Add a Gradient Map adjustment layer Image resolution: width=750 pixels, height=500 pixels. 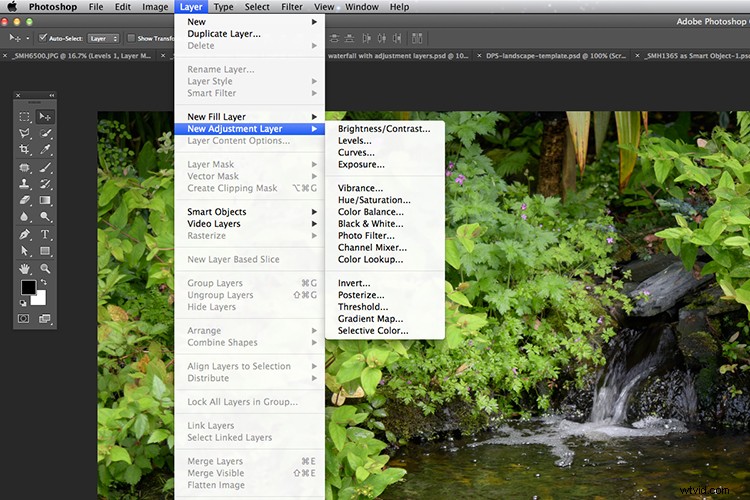pyautogui.click(x=385, y=319)
